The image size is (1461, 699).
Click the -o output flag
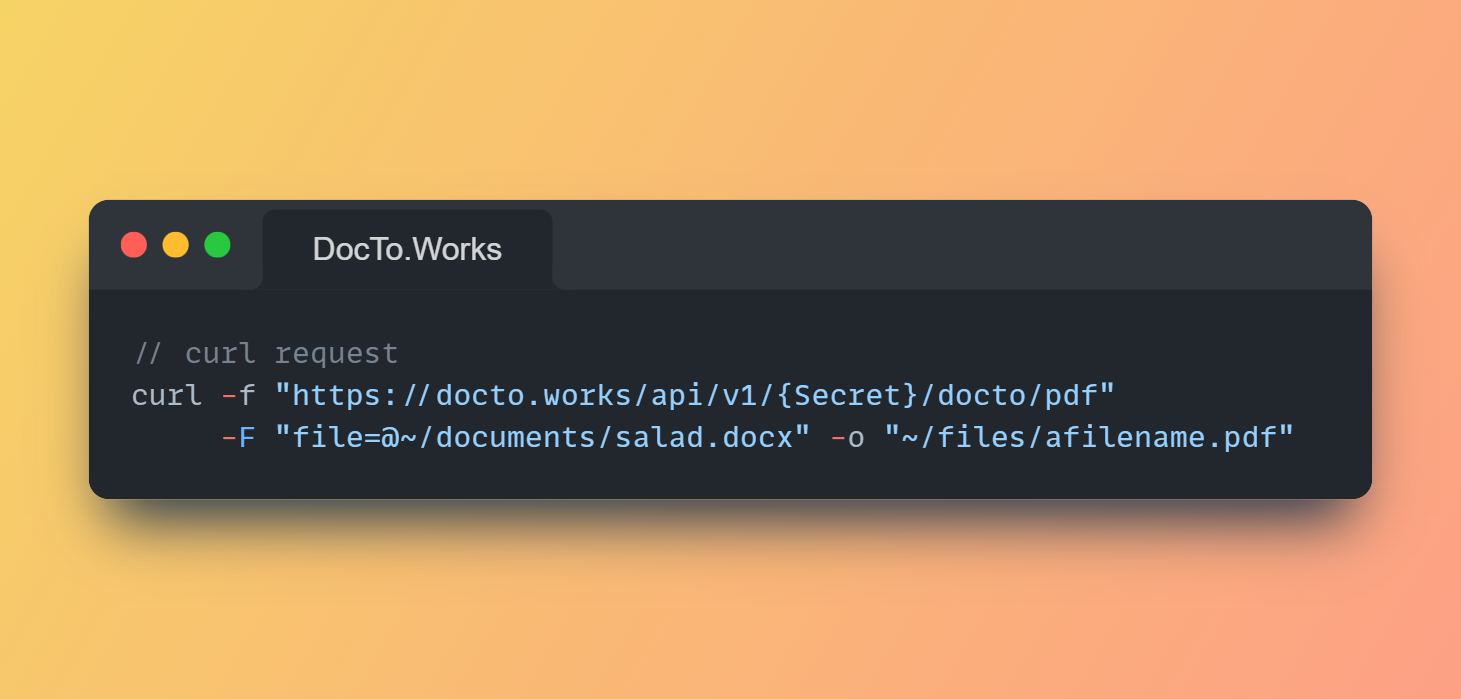click(848, 437)
